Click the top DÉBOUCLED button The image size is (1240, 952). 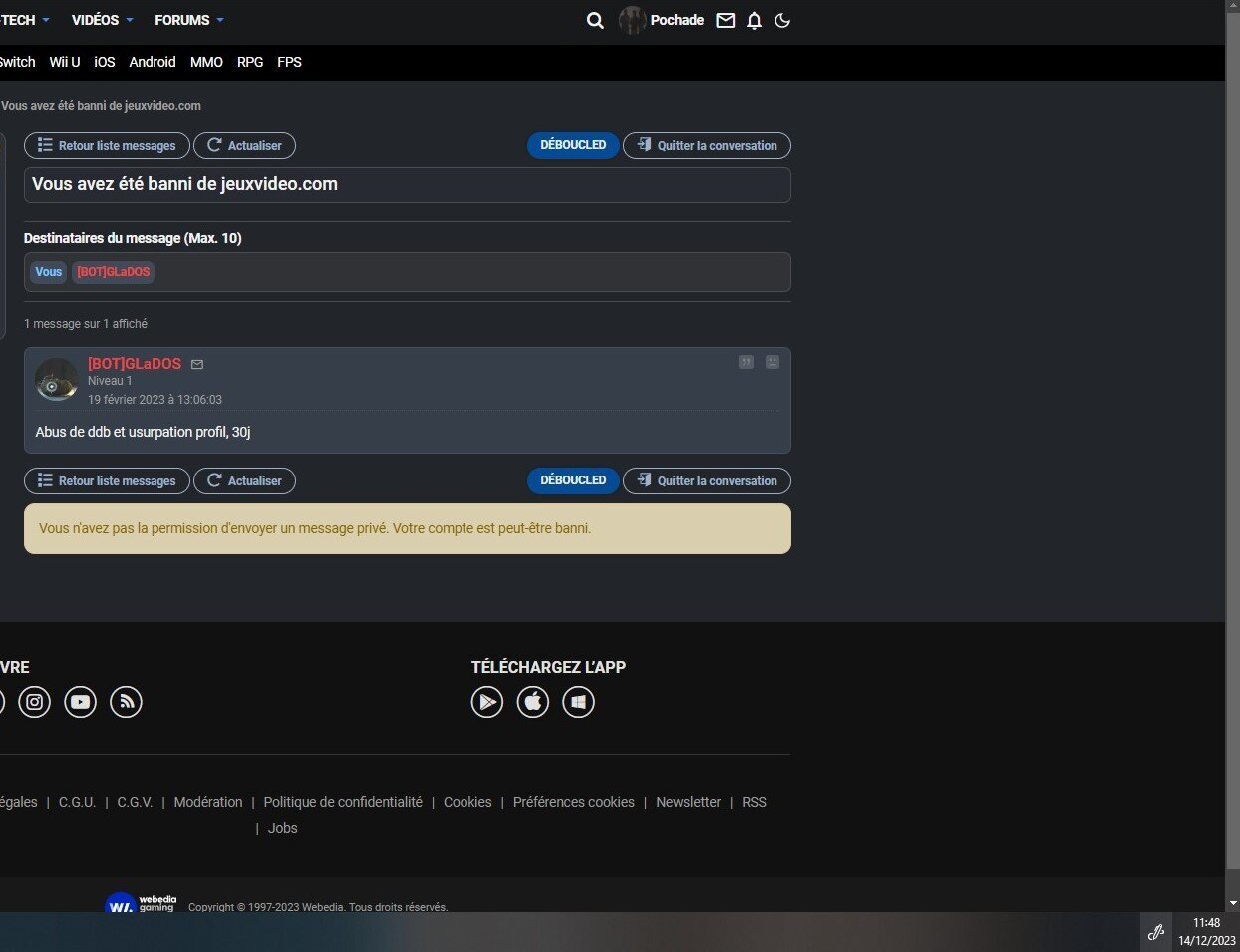click(573, 145)
